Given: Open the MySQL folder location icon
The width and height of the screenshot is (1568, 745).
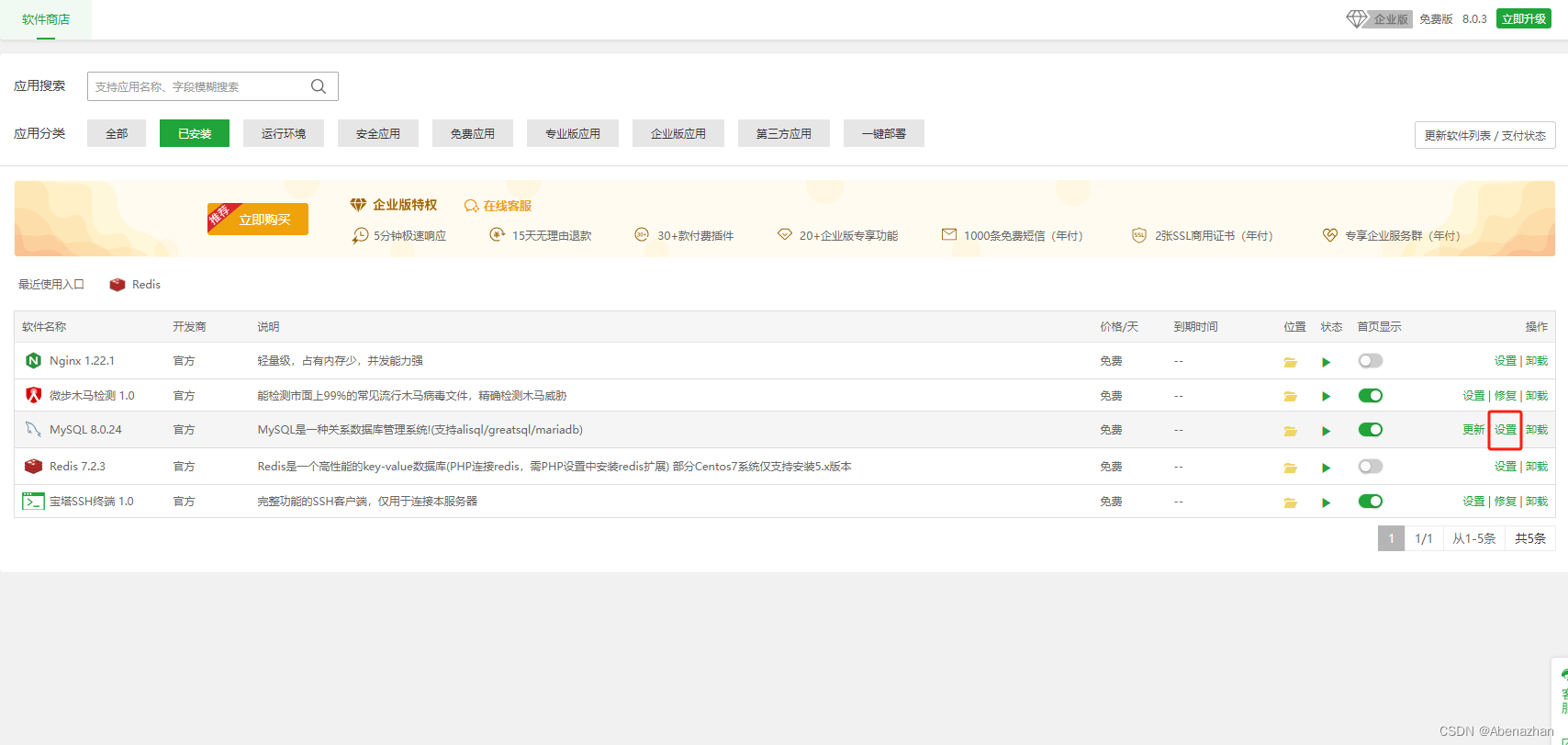Looking at the screenshot, I should point(1291,431).
